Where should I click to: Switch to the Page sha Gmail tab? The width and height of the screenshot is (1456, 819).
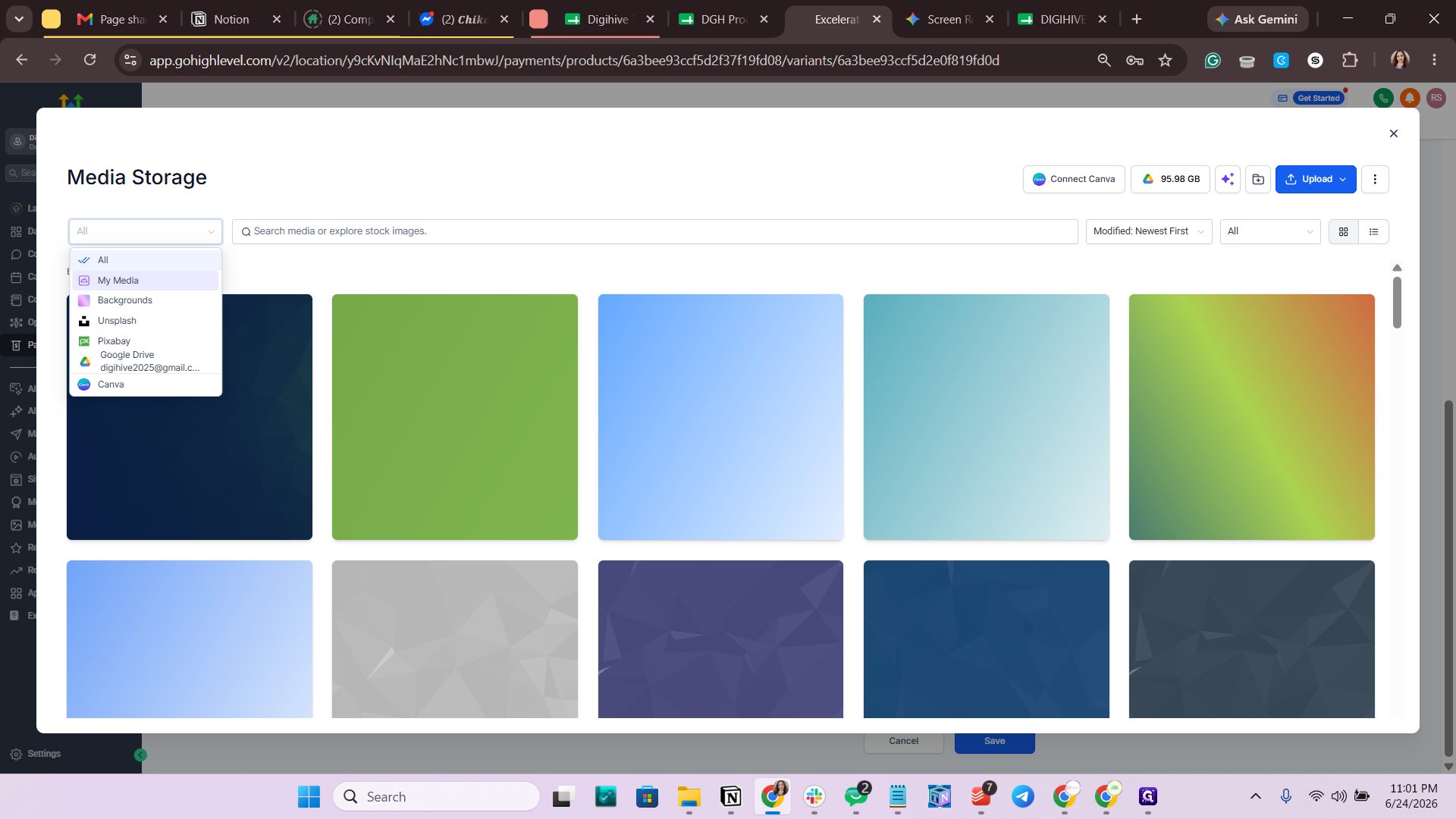coord(121,20)
